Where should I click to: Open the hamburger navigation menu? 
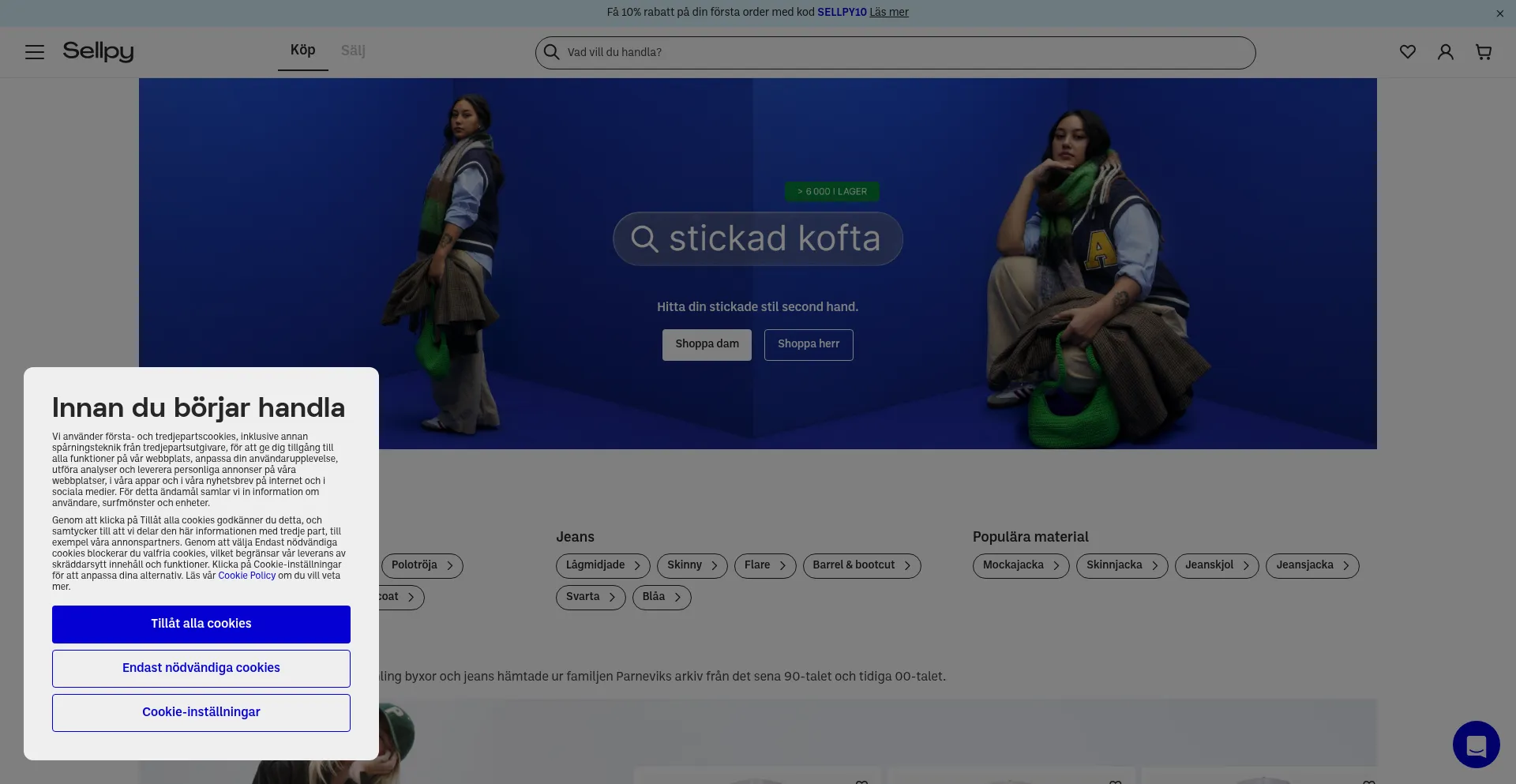[x=35, y=52]
